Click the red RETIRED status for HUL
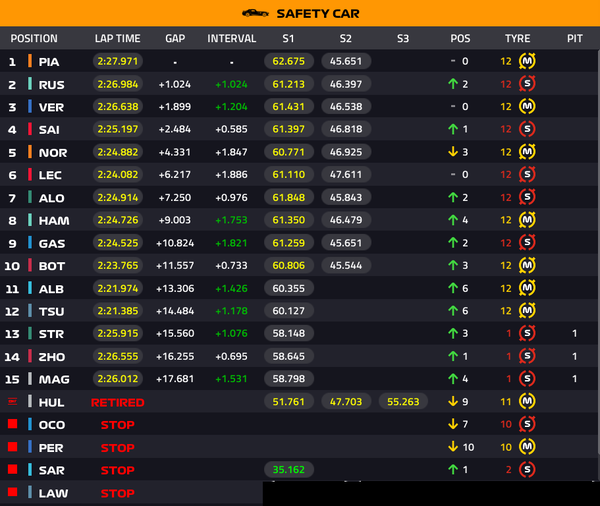This screenshot has width=600, height=506. pyautogui.click(x=117, y=402)
